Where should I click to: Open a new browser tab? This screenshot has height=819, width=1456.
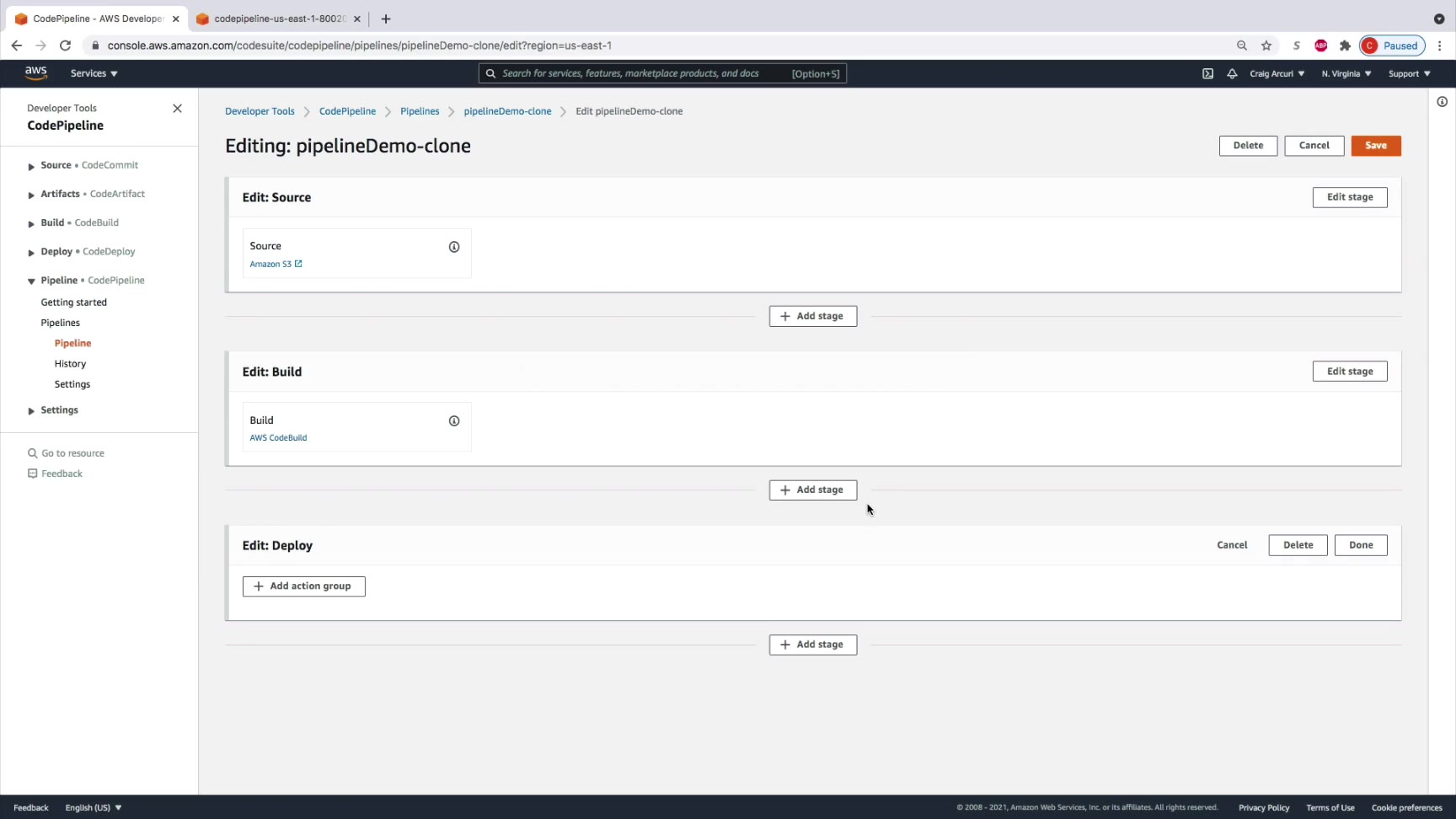click(x=386, y=19)
